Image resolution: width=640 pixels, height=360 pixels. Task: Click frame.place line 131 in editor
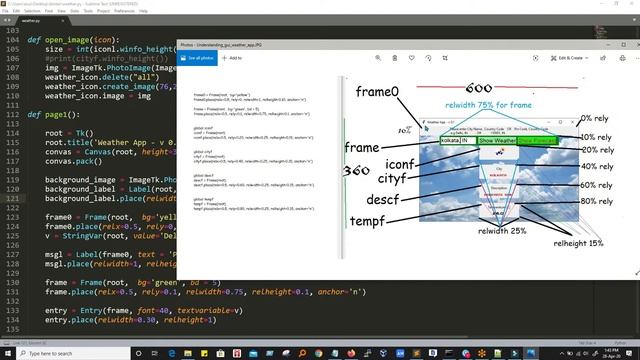pos(205,292)
